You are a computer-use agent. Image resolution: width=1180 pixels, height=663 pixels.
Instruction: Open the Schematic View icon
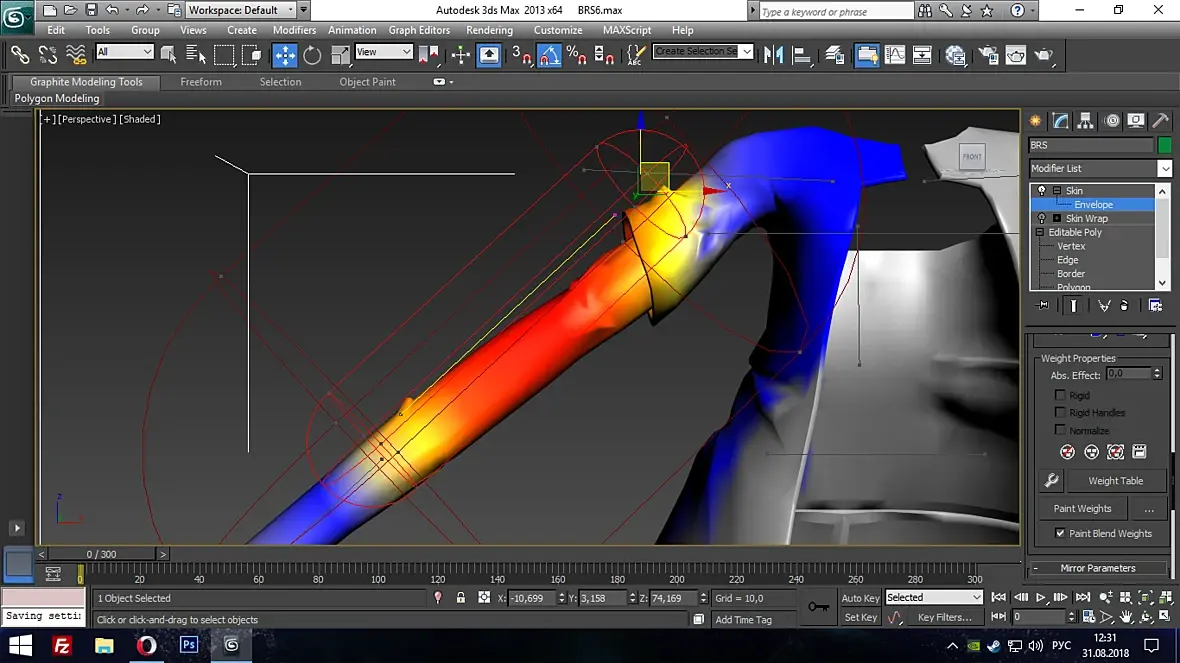point(922,55)
